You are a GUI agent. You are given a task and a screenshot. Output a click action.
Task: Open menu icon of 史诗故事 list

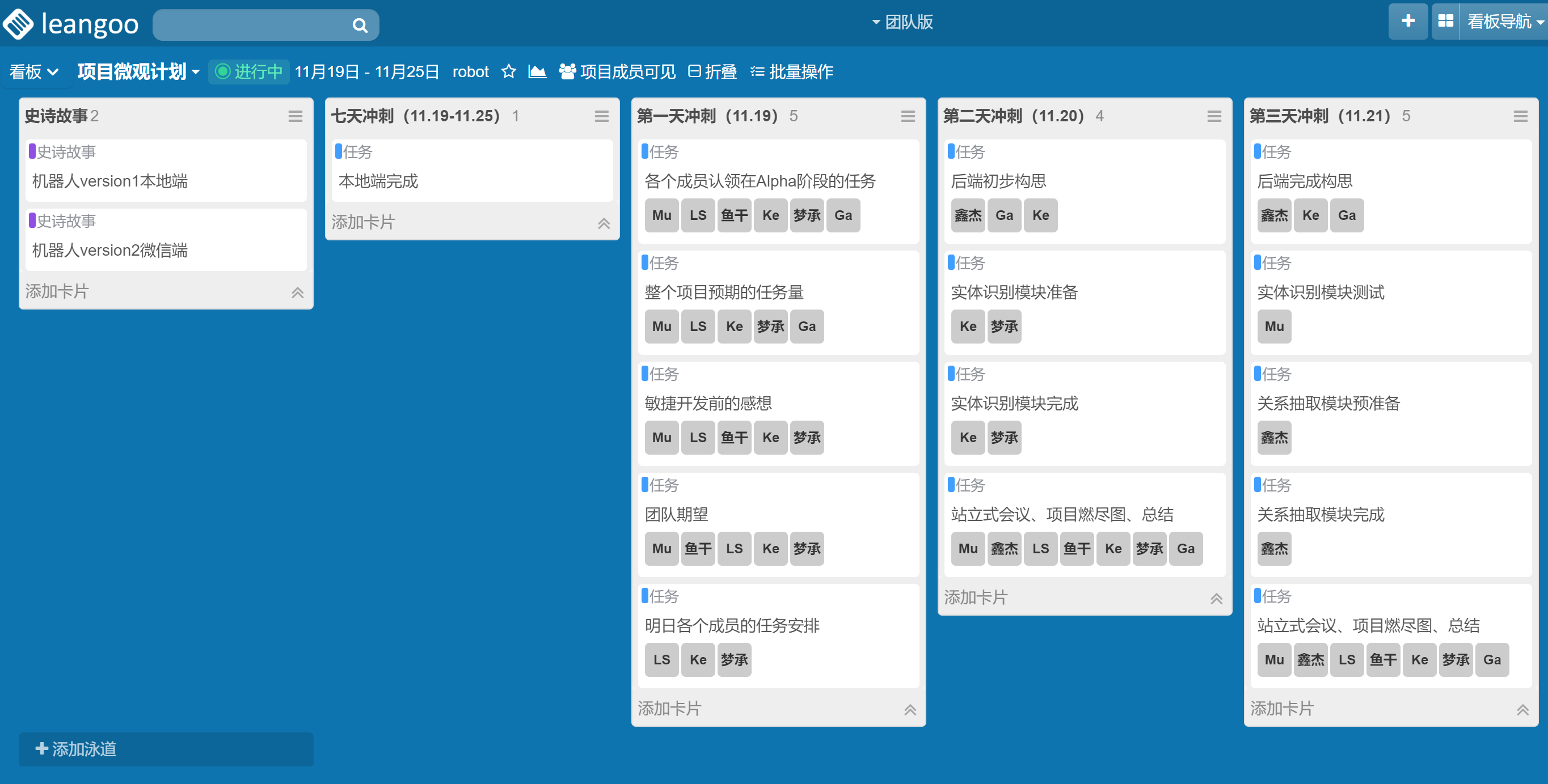295,117
